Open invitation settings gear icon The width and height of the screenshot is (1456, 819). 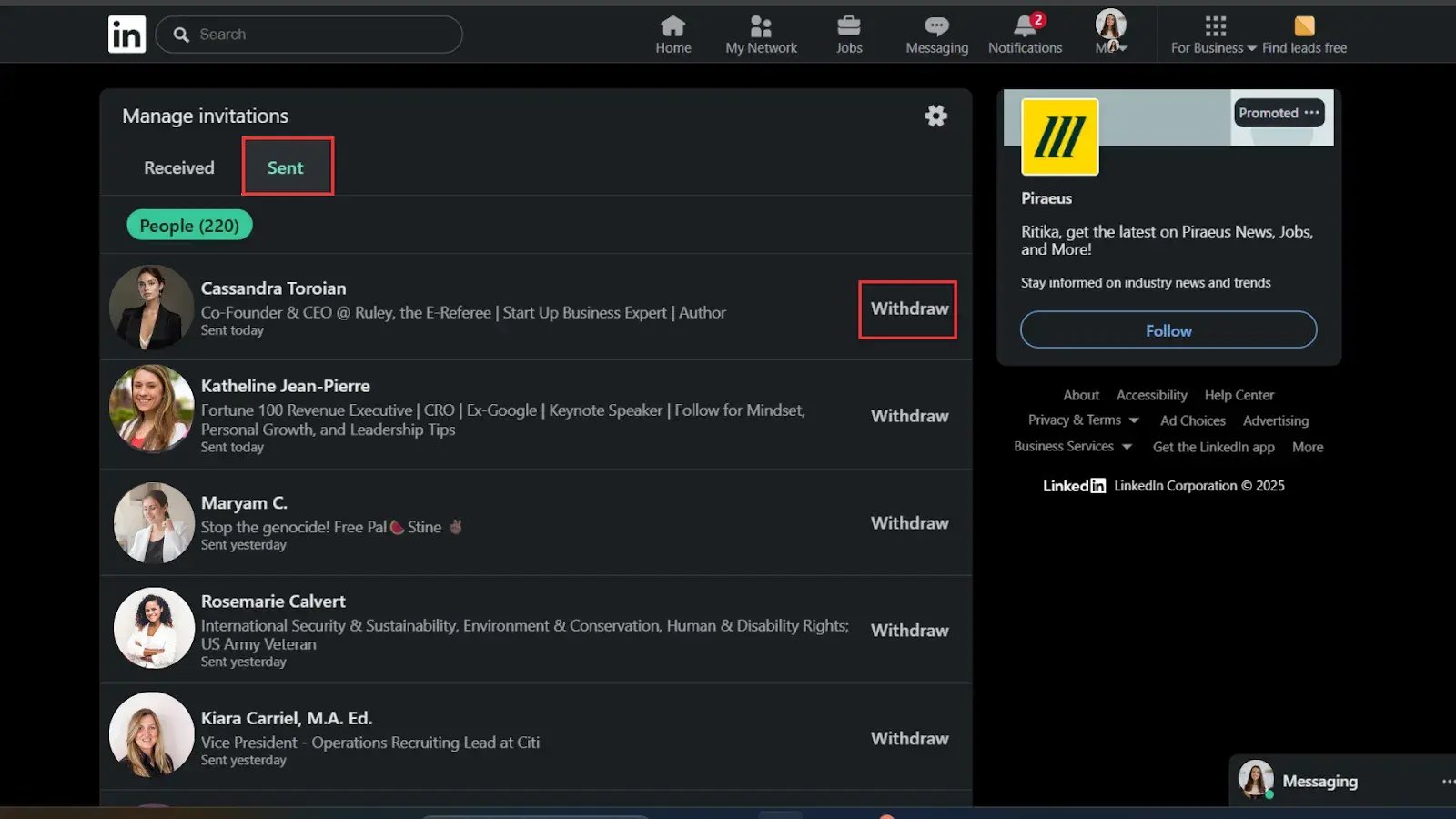[935, 116]
